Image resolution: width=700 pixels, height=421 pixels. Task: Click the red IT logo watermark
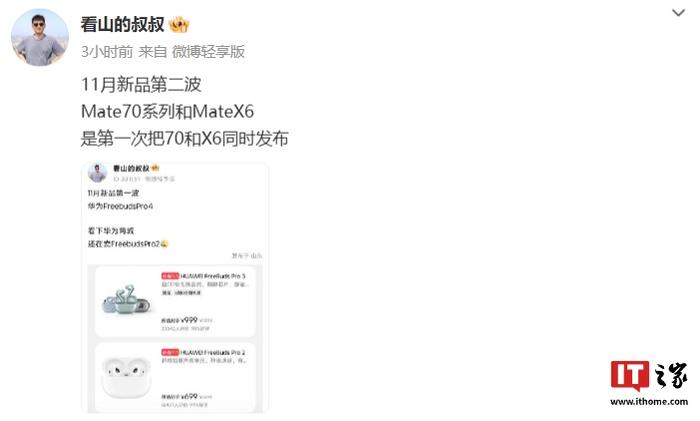pos(630,375)
